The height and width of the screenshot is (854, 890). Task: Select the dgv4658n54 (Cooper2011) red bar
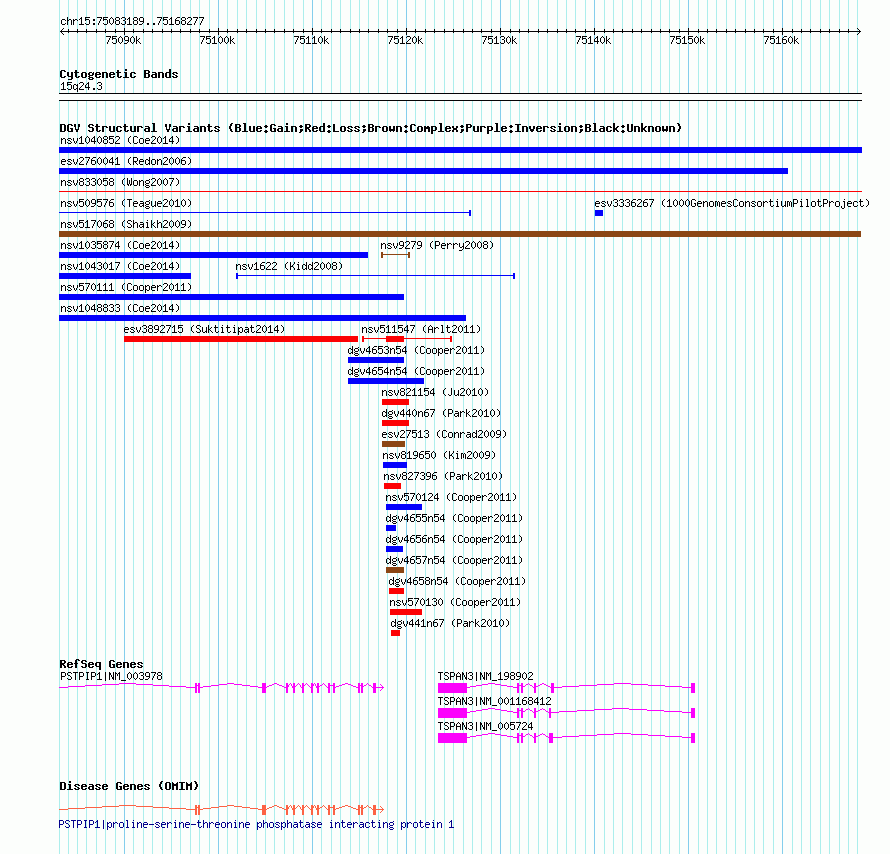pos(396,591)
